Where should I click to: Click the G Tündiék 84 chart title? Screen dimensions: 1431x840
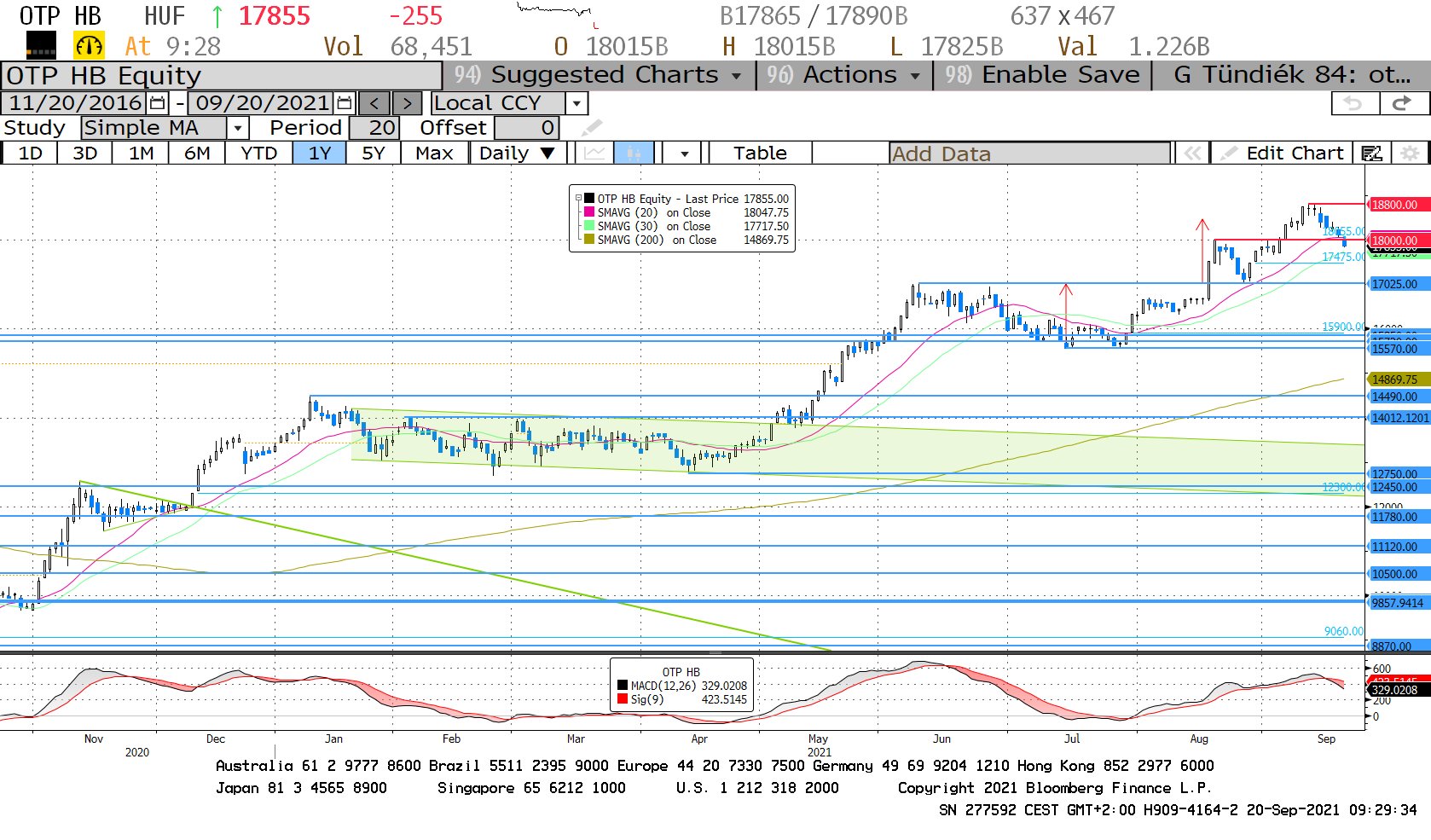click(1291, 75)
